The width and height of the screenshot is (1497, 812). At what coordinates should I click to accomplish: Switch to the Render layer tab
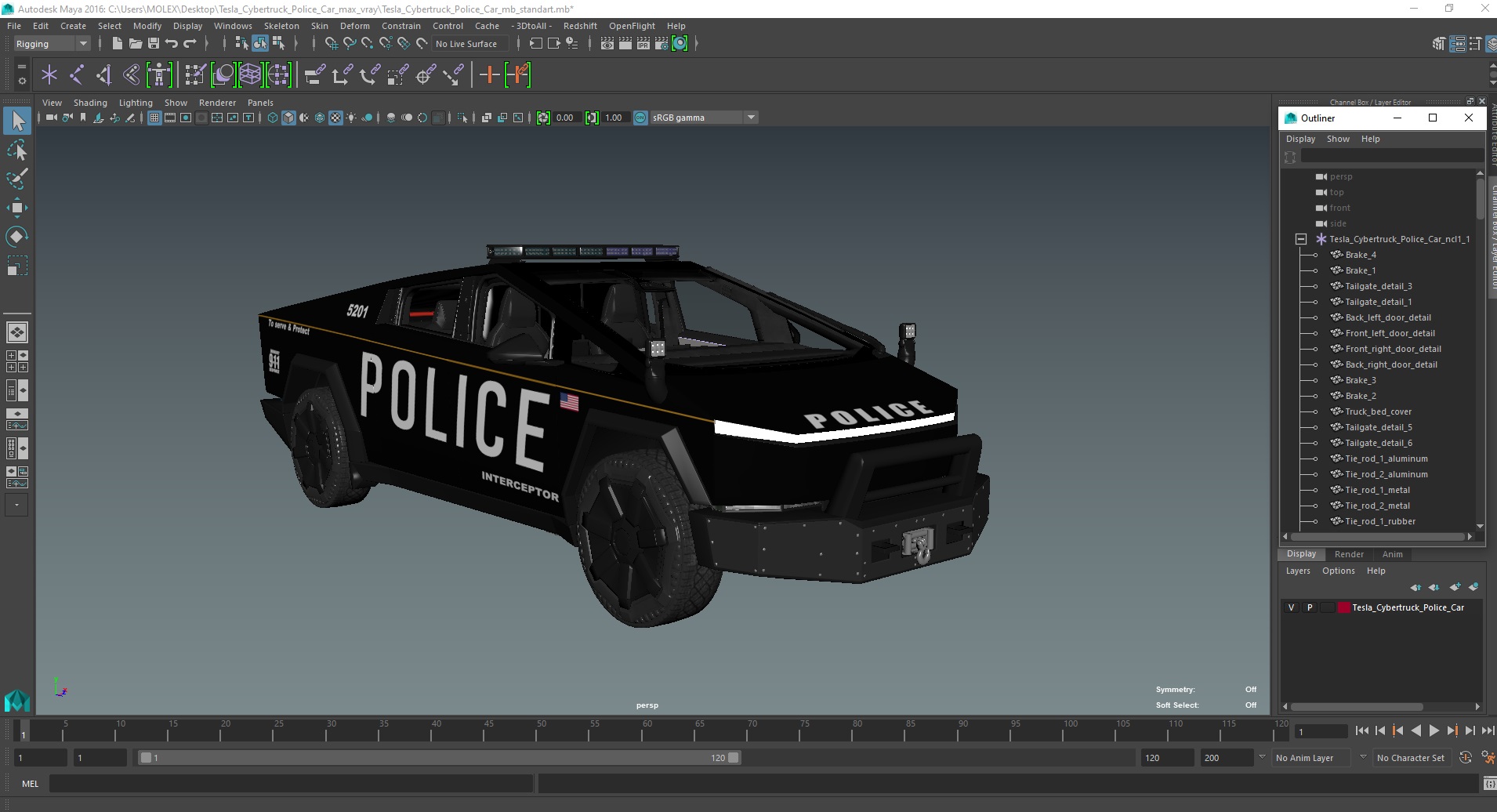(1349, 554)
